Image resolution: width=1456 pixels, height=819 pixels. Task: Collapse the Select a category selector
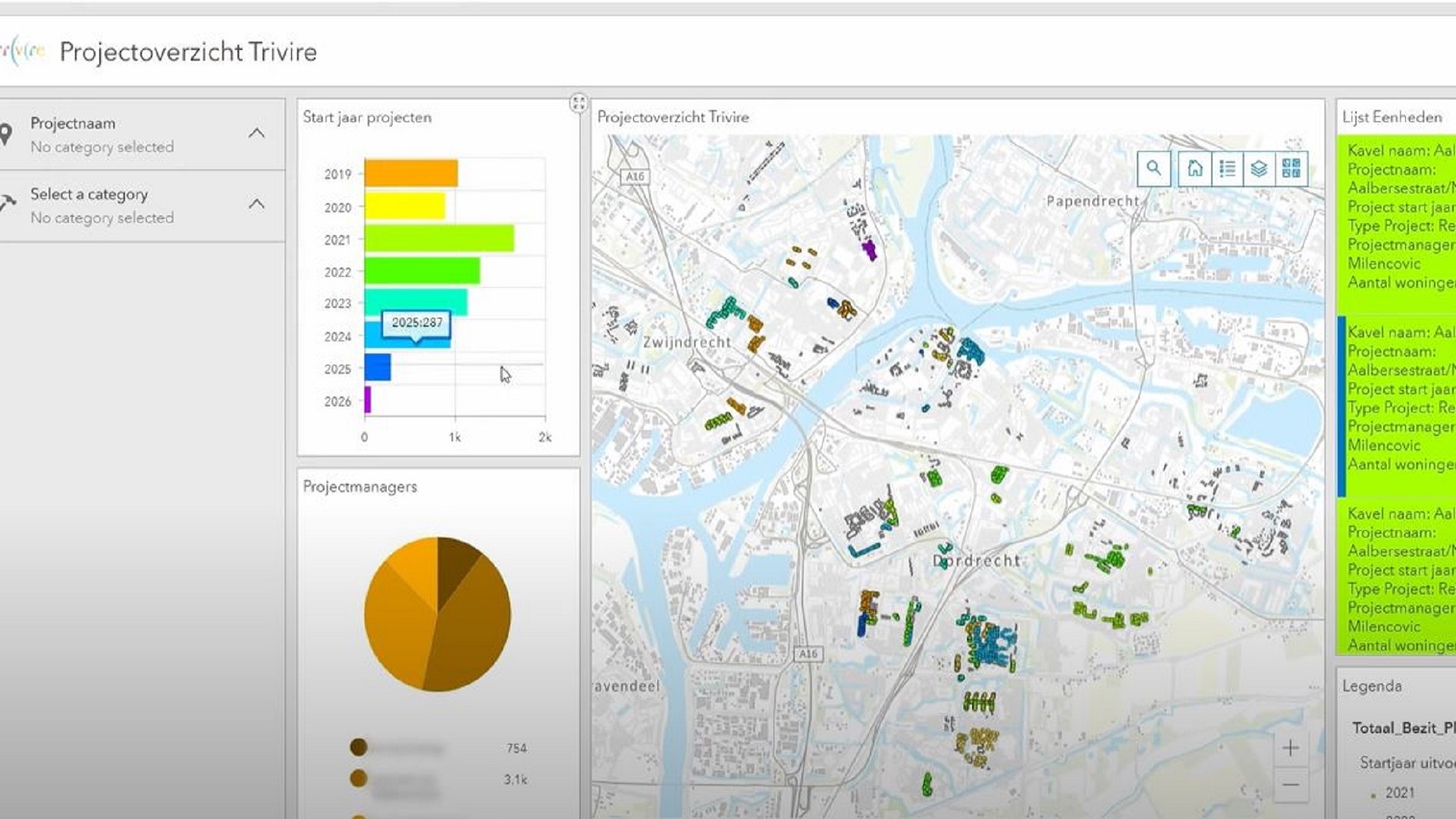pyautogui.click(x=257, y=204)
